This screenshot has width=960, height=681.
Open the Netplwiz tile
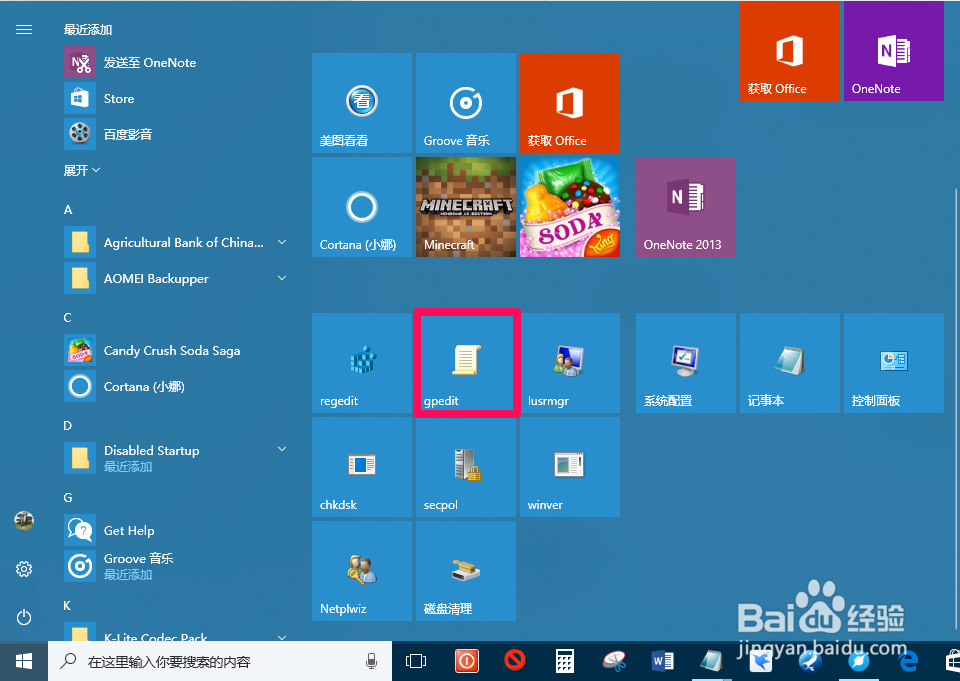pos(361,571)
